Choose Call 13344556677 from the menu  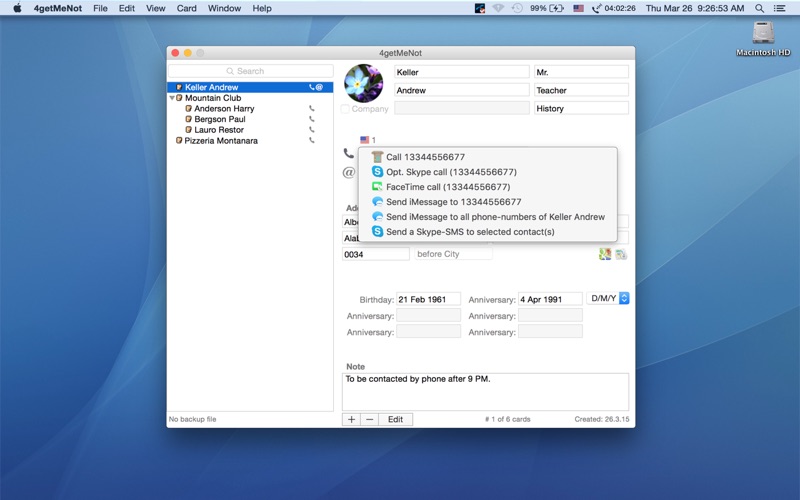coord(488,157)
